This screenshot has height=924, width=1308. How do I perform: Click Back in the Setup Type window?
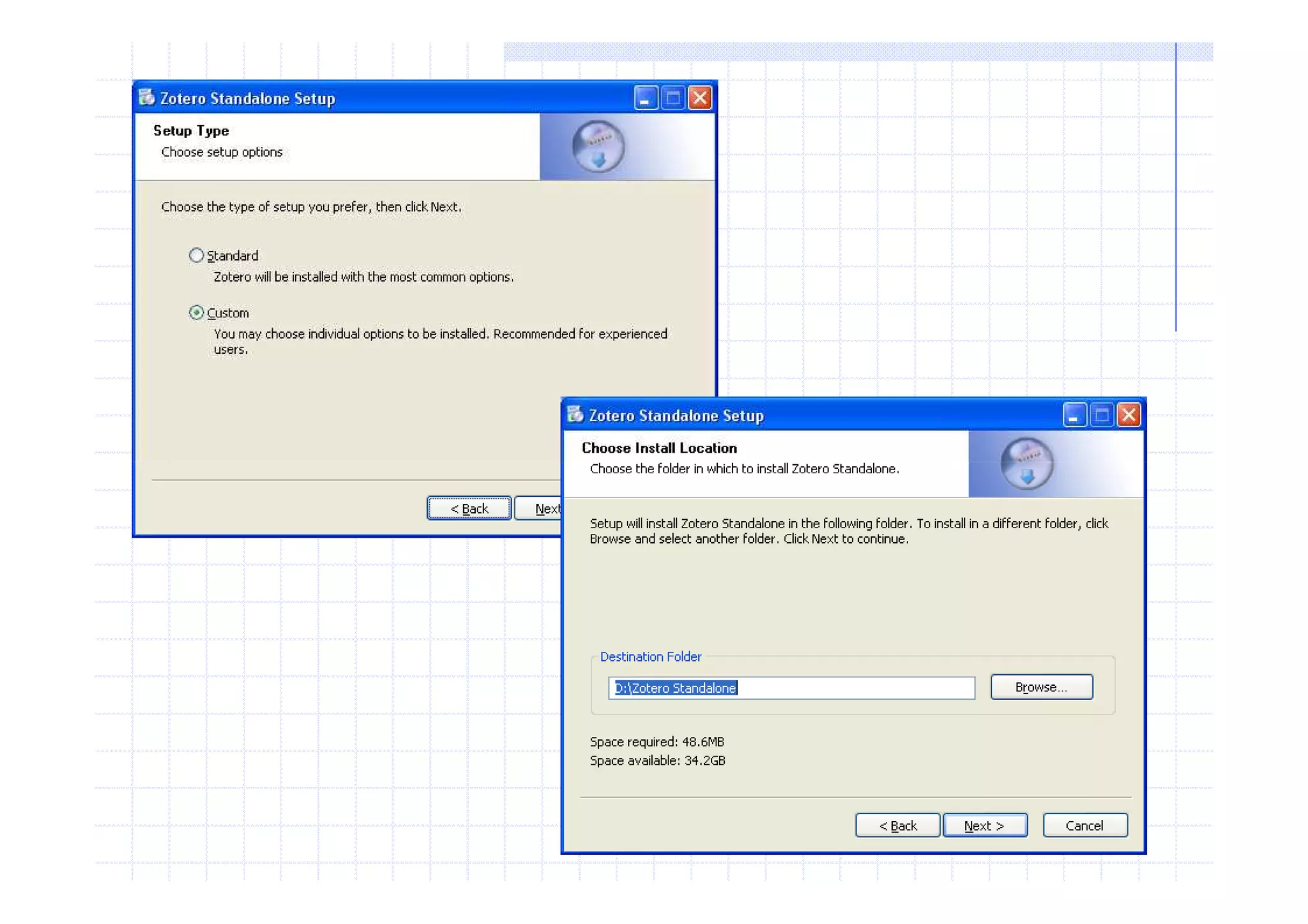[469, 508]
